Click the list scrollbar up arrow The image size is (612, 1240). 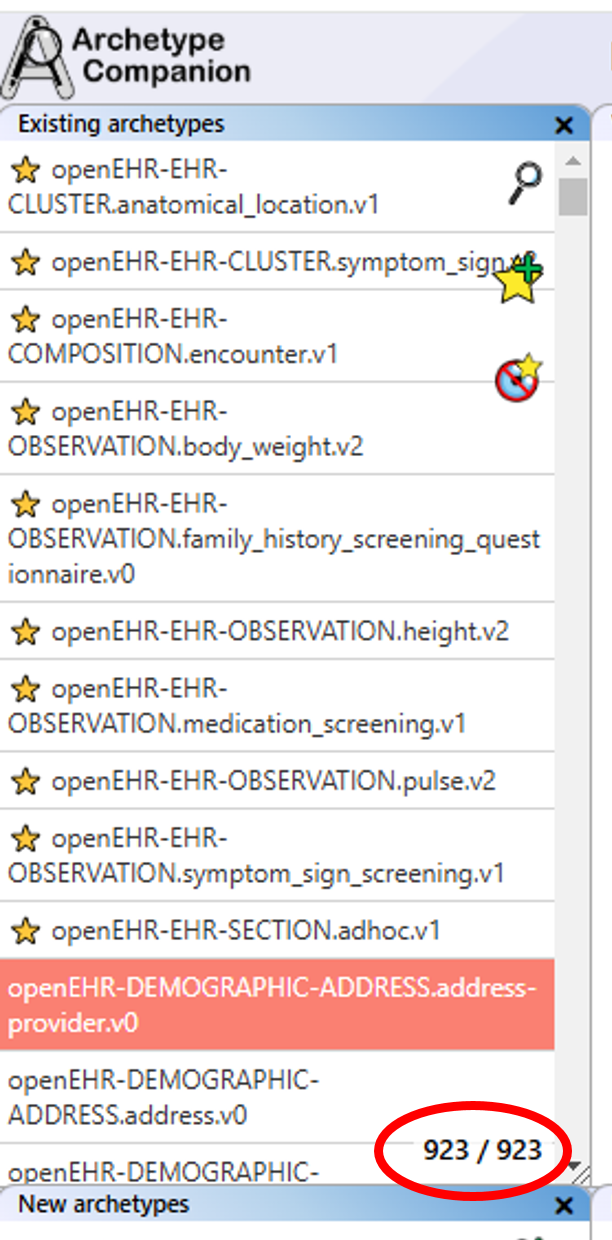point(573,161)
